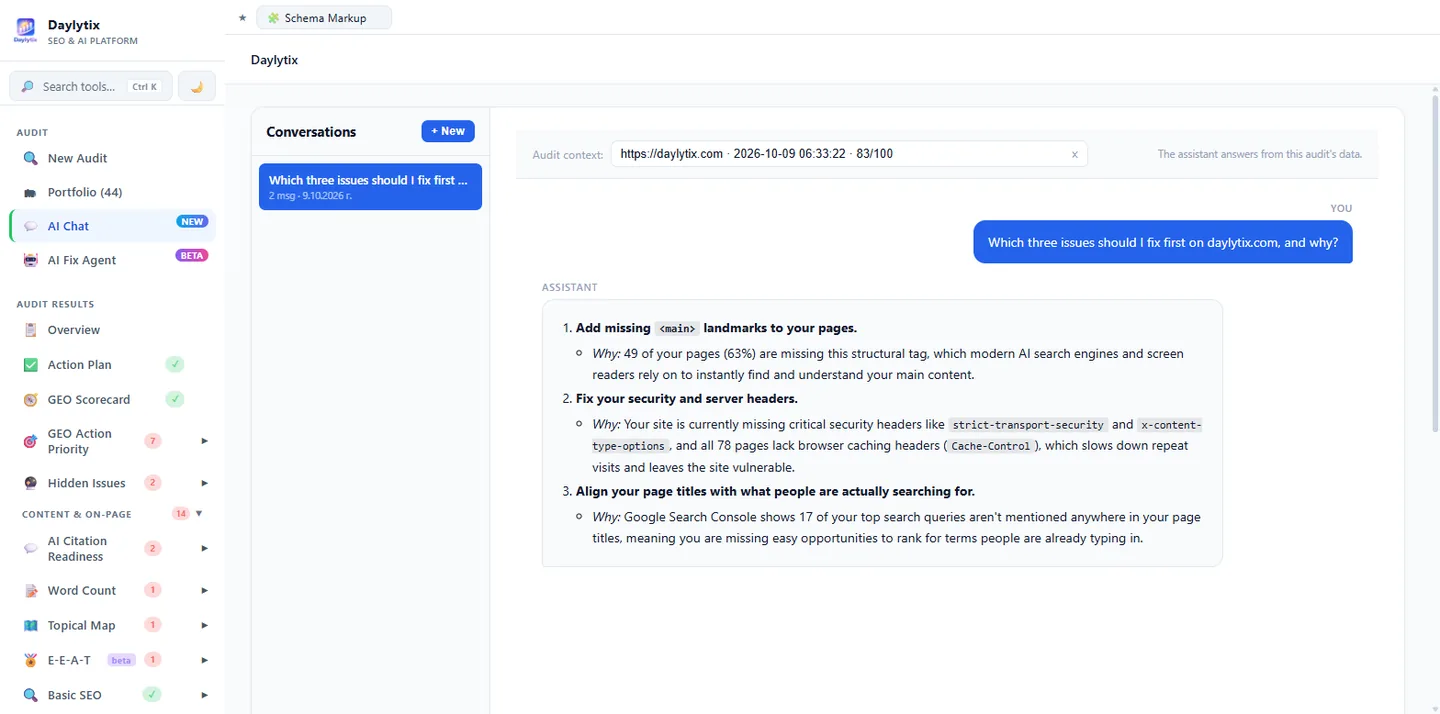Click the green check badge on Action Plan
Viewport: 1440px width, 714px height.
(x=175, y=364)
